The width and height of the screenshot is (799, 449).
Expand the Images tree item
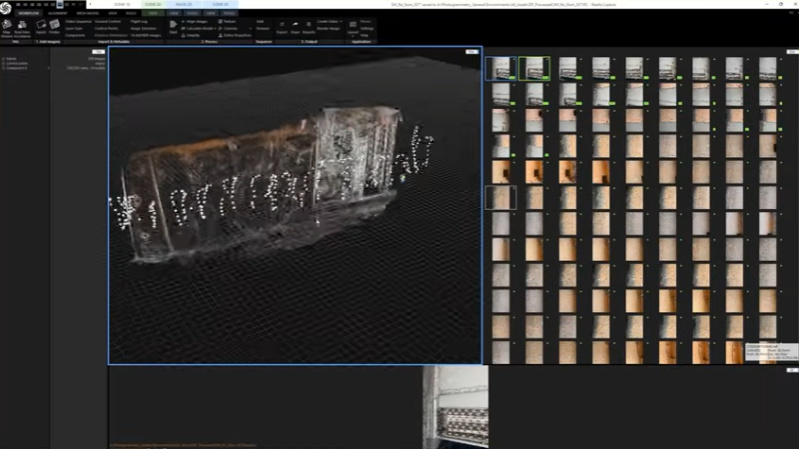pos(4,59)
